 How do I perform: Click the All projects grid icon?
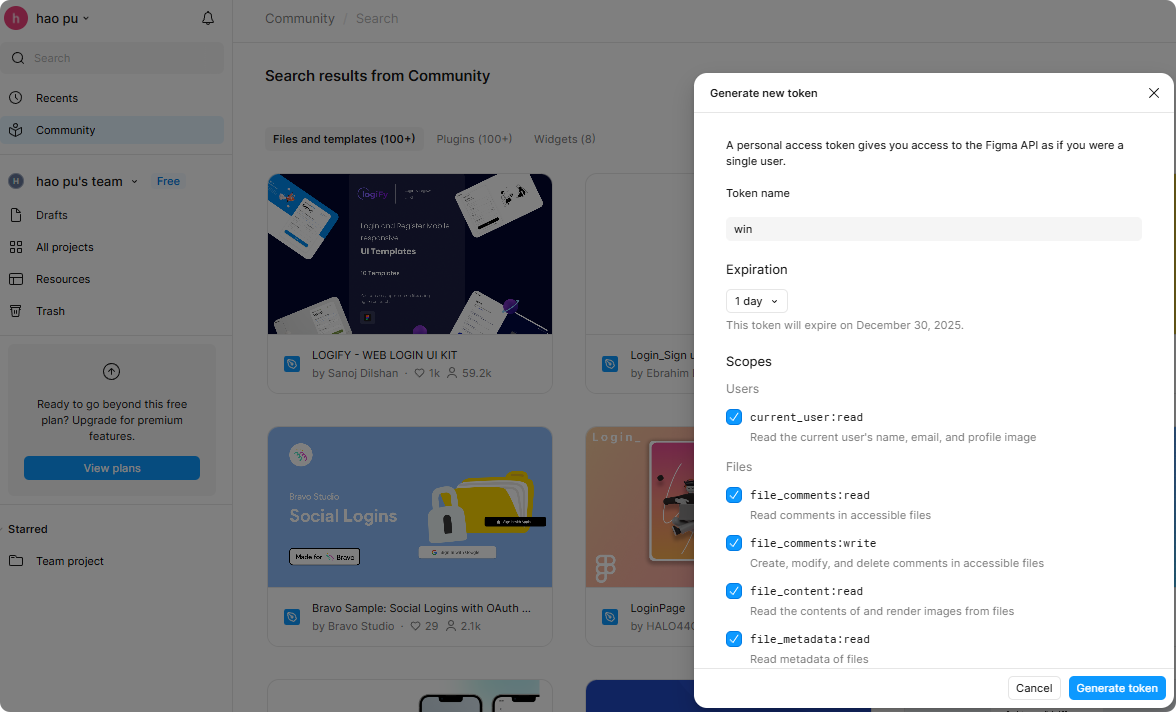(x=16, y=247)
